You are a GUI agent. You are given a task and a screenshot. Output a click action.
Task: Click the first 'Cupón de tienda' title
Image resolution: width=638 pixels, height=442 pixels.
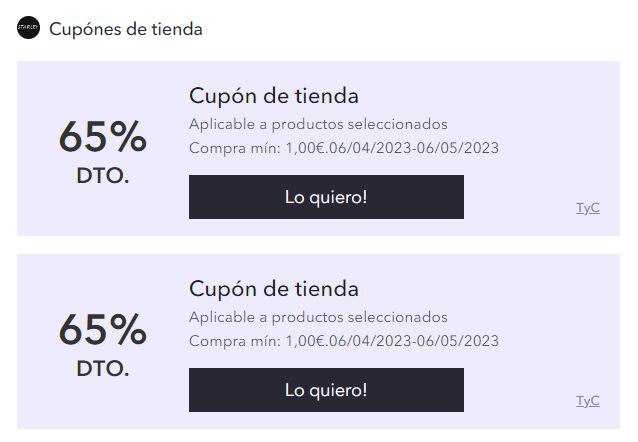274,96
